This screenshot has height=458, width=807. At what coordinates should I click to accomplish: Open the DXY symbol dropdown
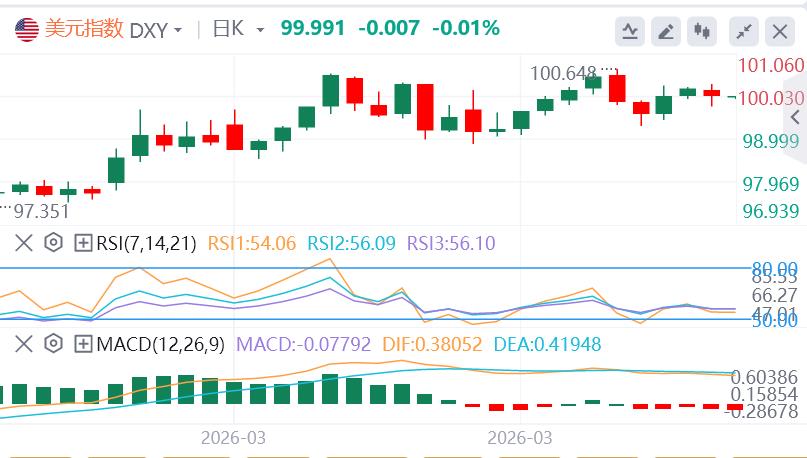(x=157, y=30)
